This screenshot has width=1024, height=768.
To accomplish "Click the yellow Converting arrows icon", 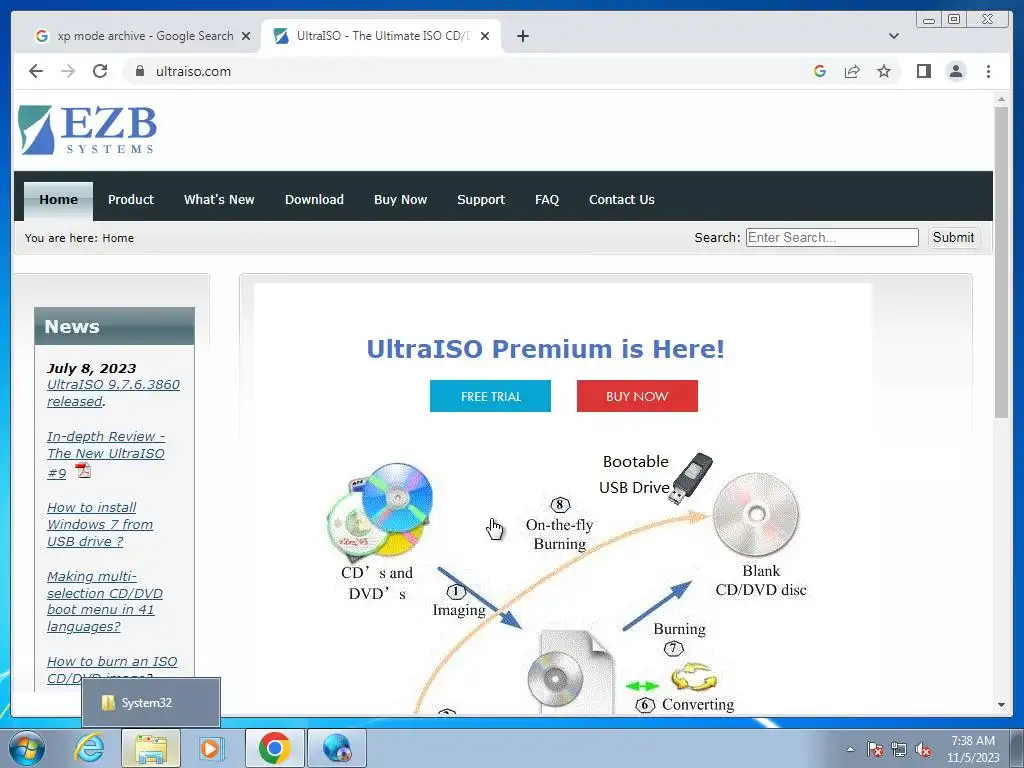I will (x=694, y=677).
